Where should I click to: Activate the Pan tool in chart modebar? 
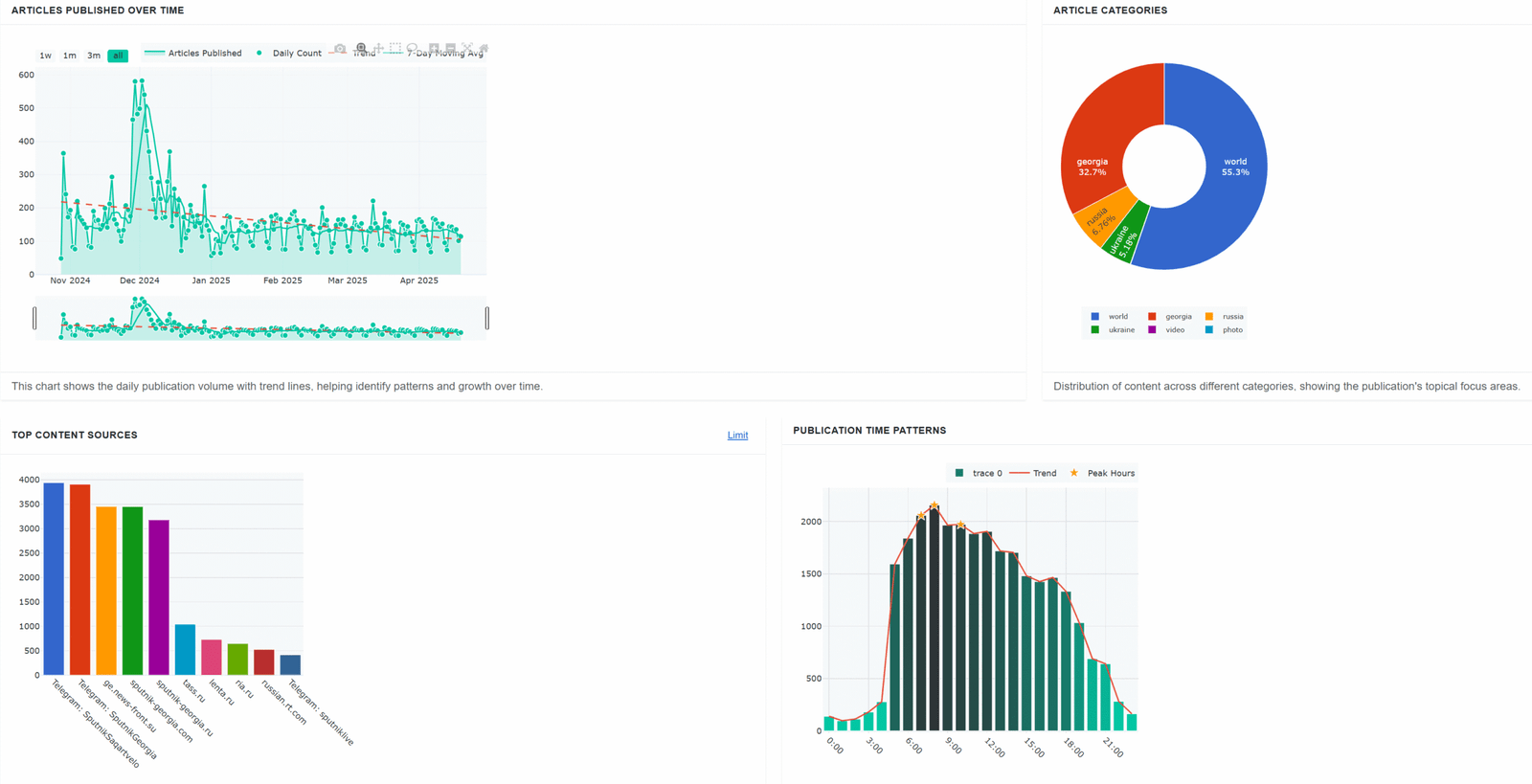pos(378,48)
